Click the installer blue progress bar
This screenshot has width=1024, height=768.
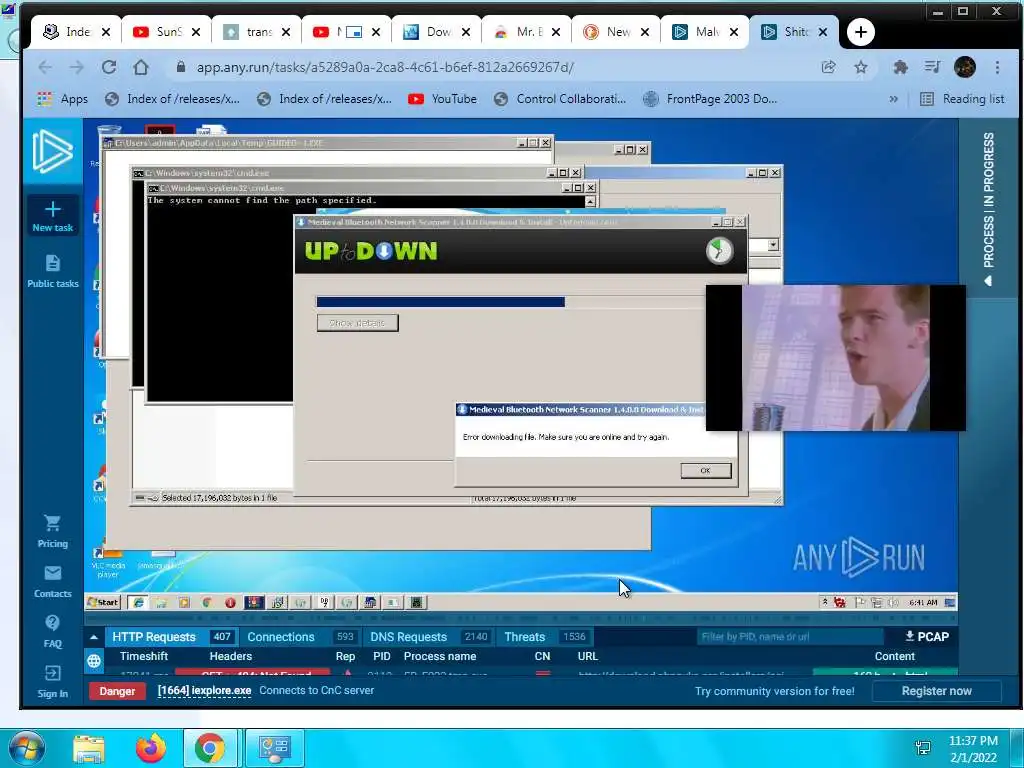click(x=440, y=302)
